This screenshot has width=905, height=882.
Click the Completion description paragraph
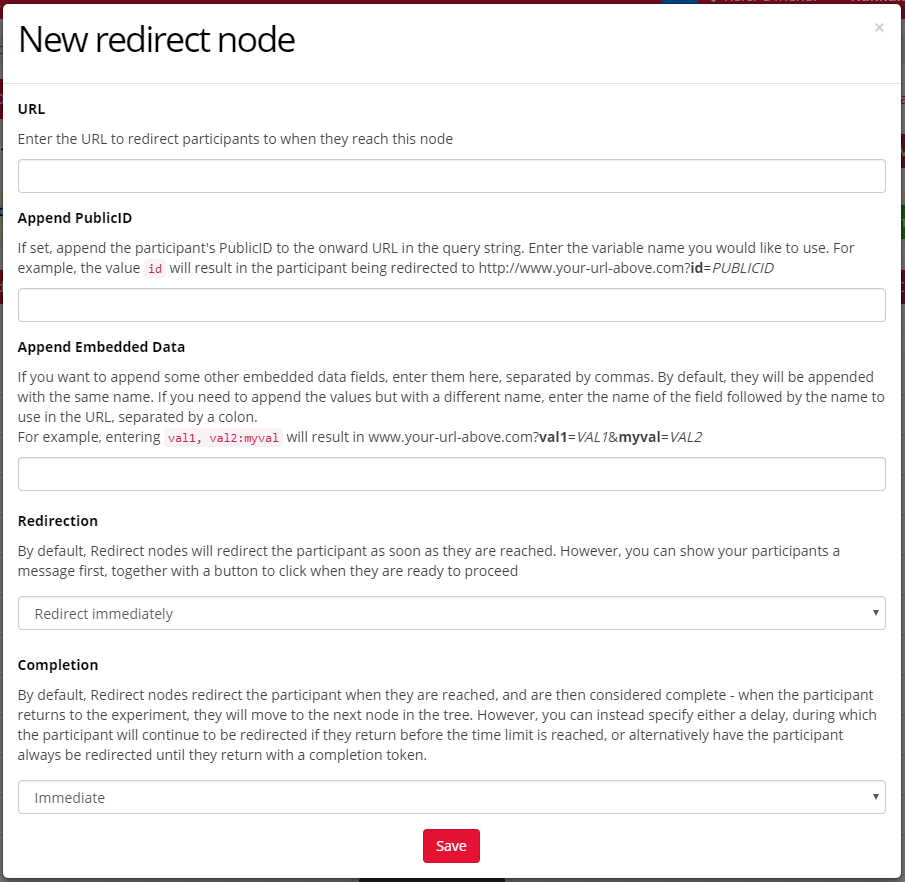point(445,725)
